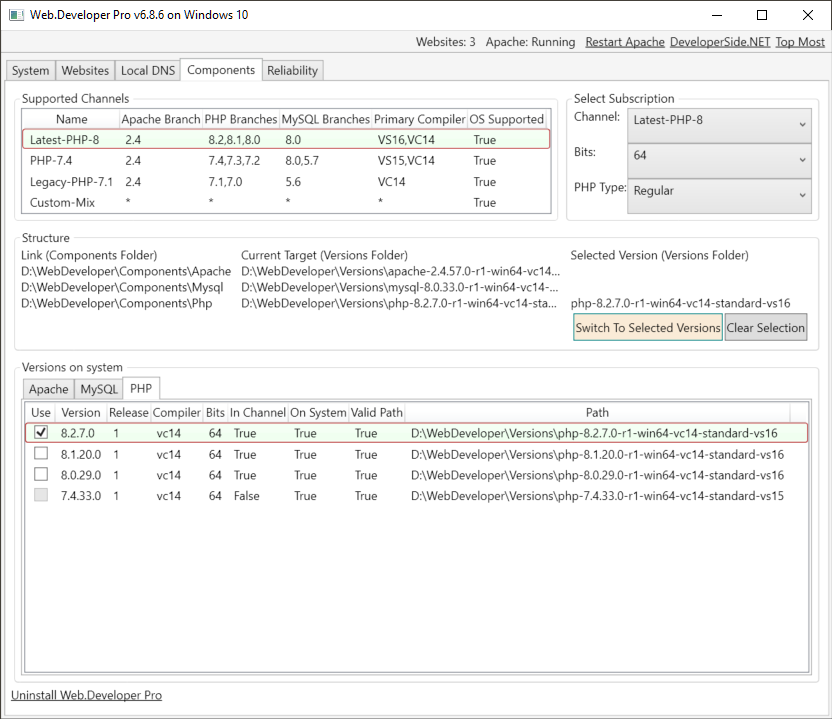Check the Use box for PHP 8.0.29.0
This screenshot has height=719, width=832.
(41, 474)
